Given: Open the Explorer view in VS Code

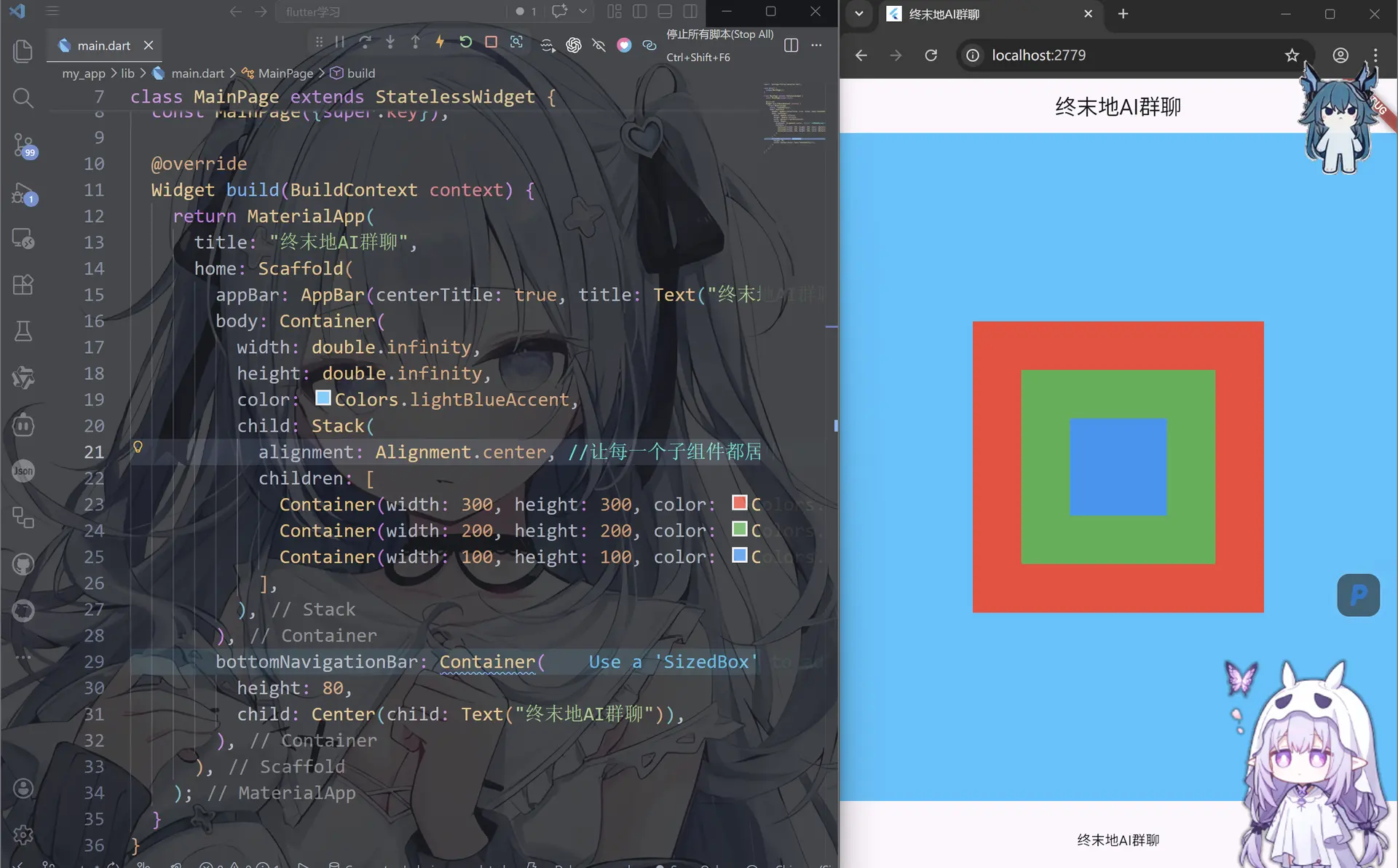Looking at the screenshot, I should tap(23, 51).
